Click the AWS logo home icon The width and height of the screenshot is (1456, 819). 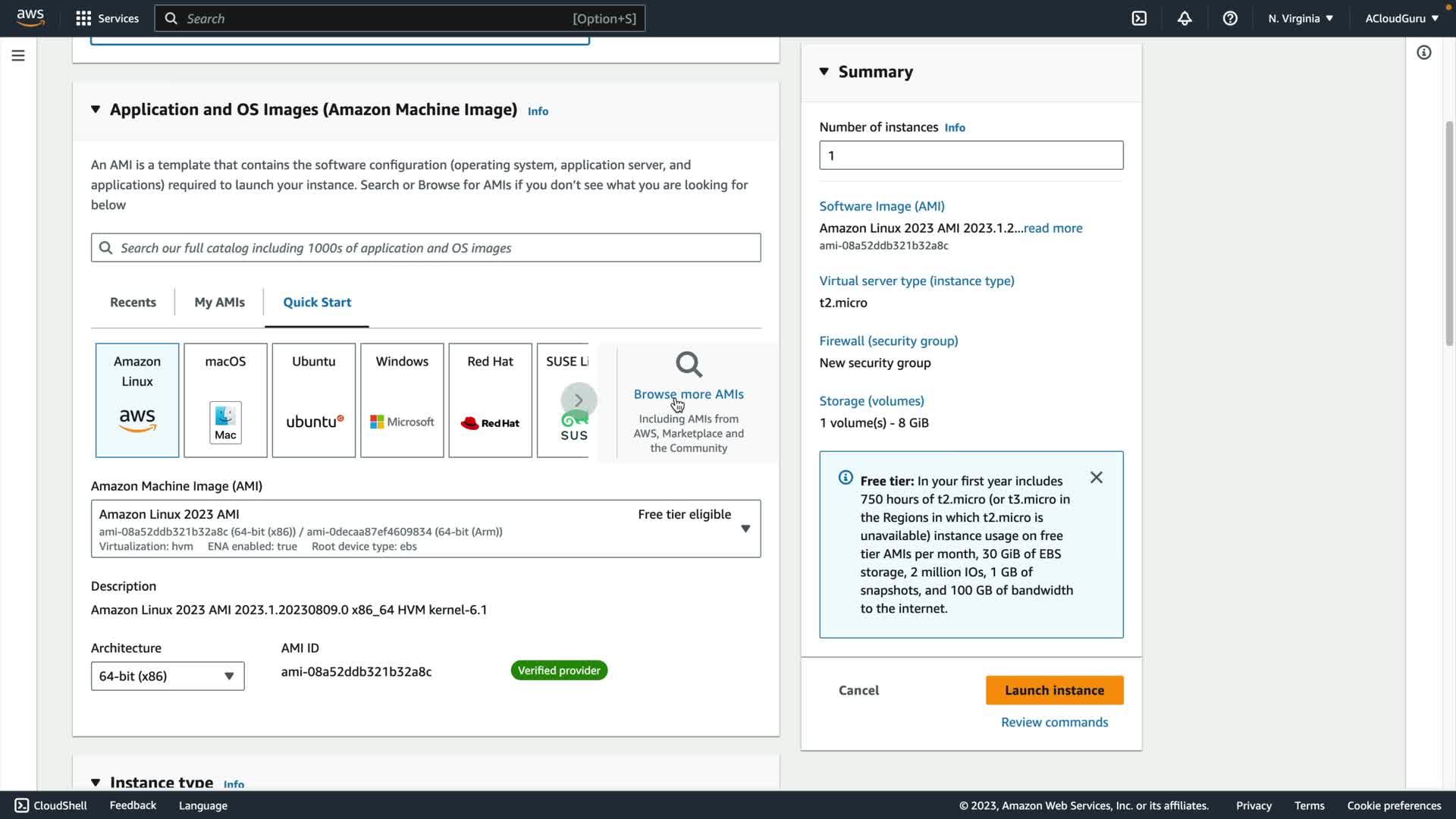(x=30, y=17)
